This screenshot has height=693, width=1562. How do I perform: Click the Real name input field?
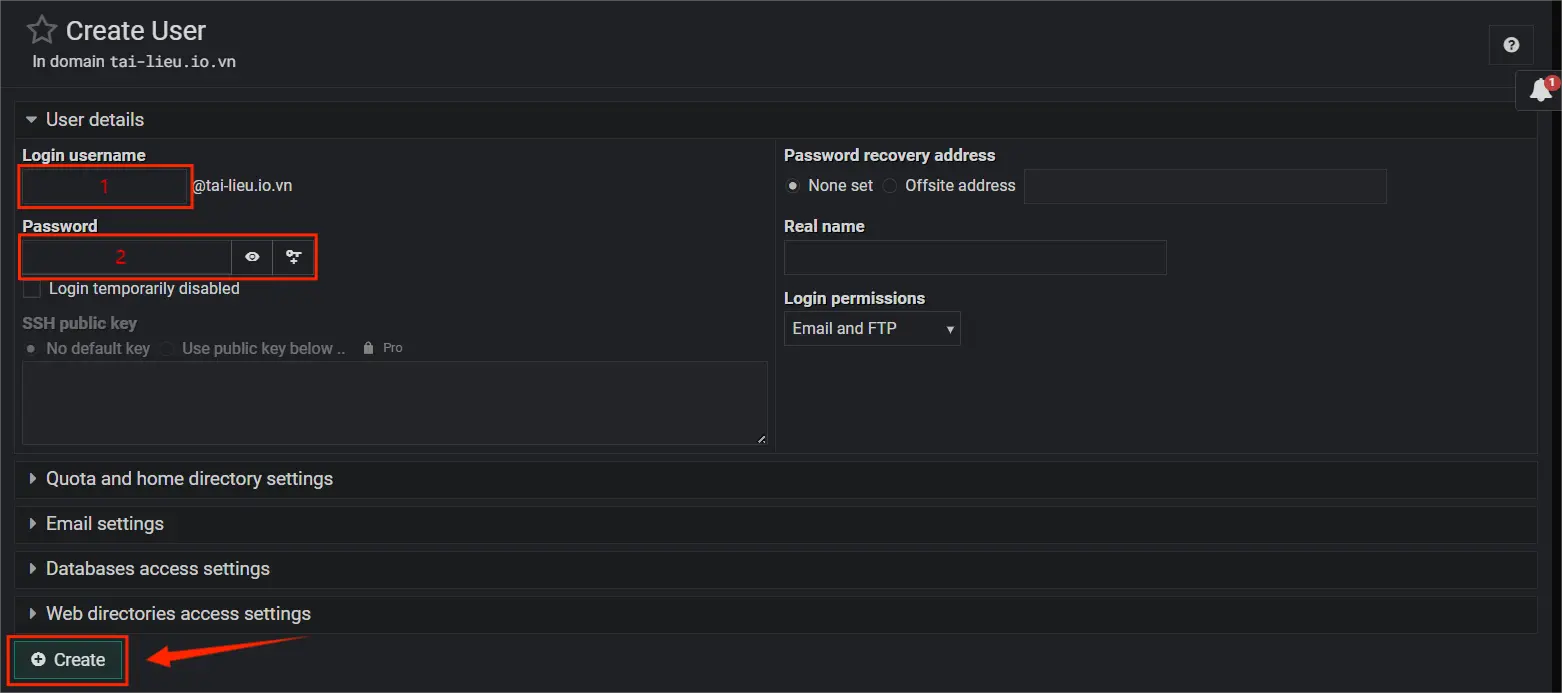[974, 257]
